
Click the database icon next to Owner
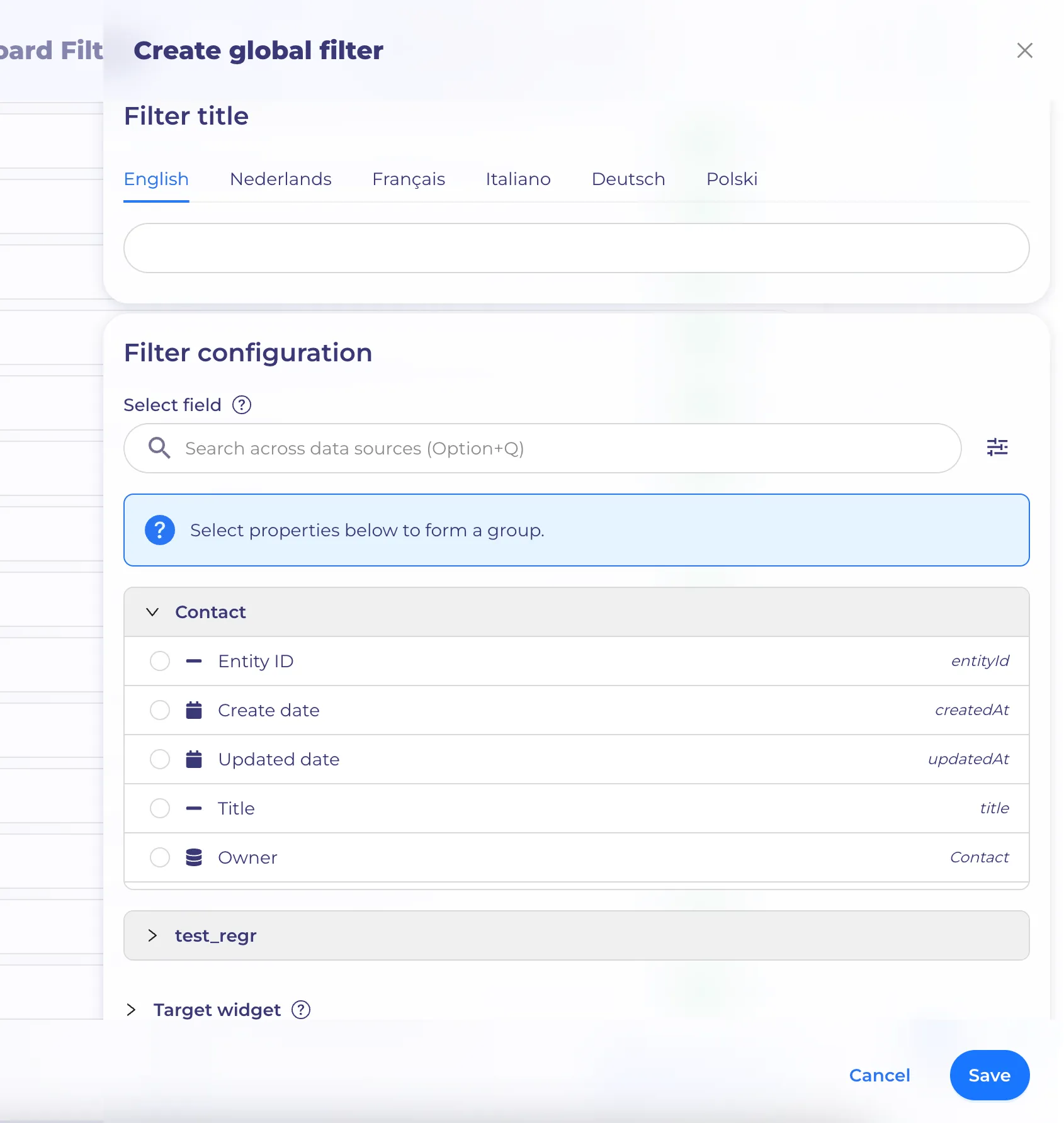[x=194, y=857]
